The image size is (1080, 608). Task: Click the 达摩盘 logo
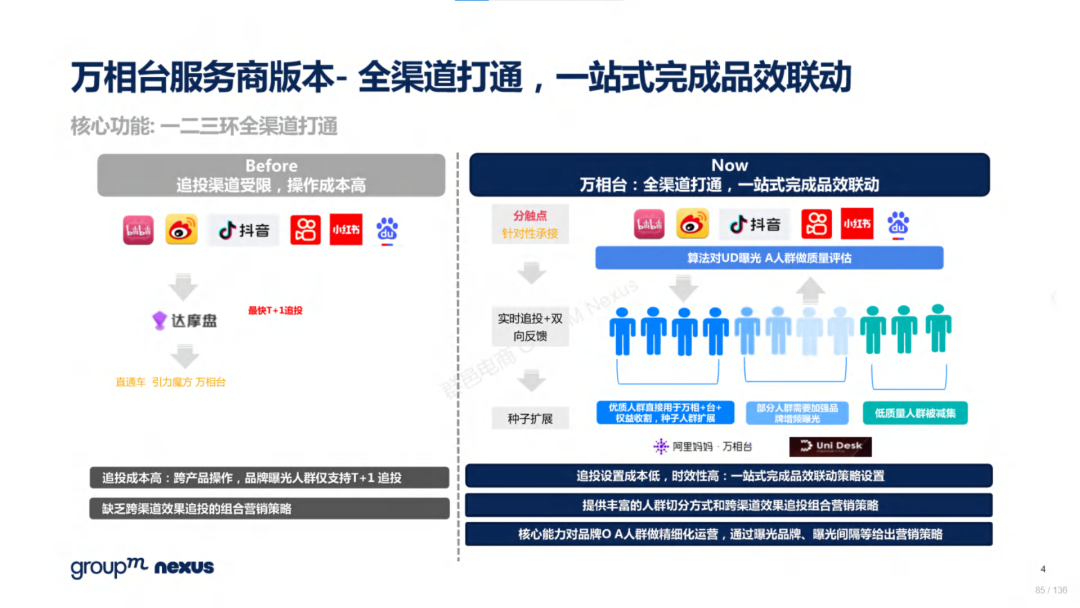pyautogui.click(x=185, y=320)
